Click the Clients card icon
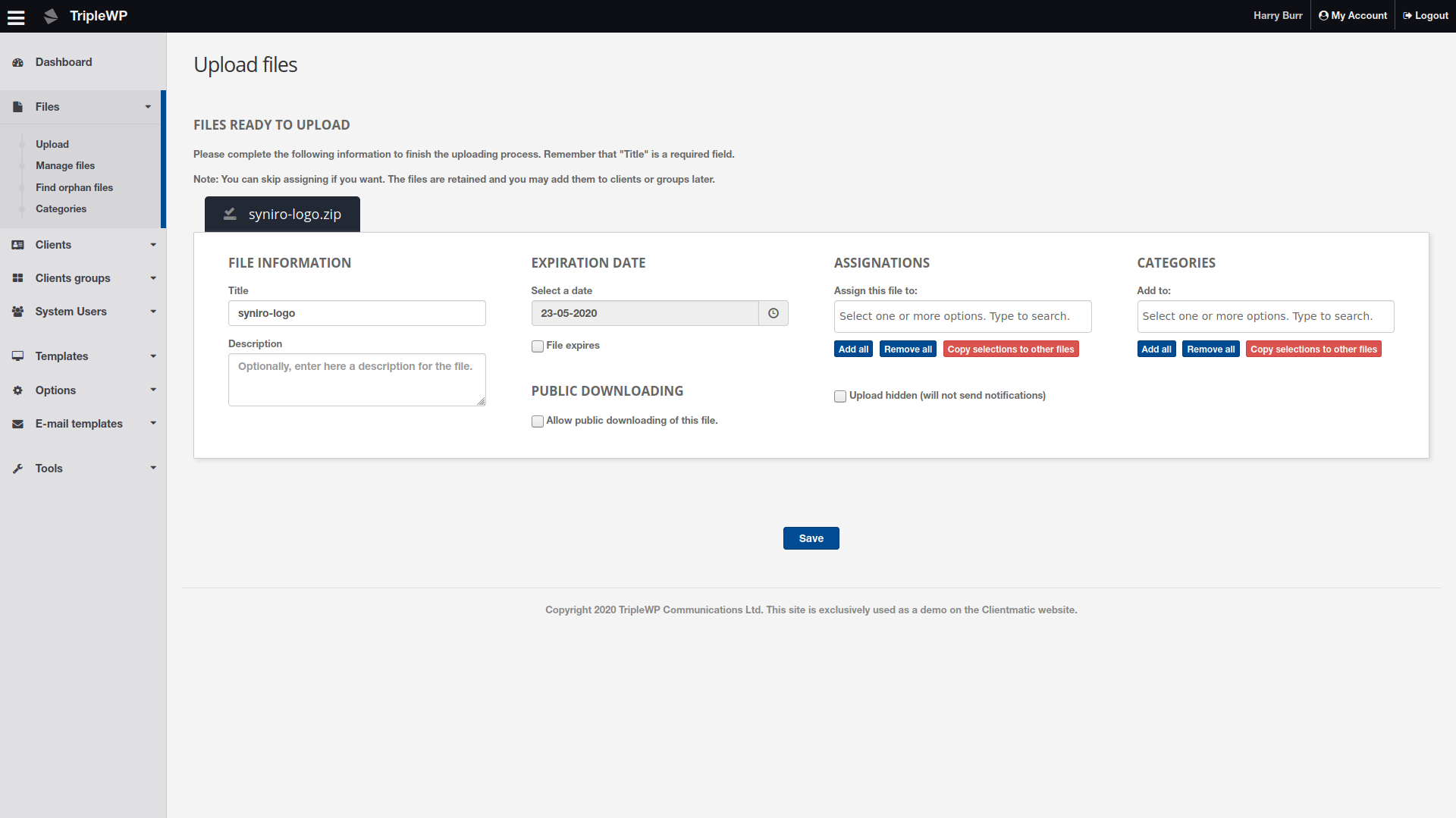The image size is (1456, 818). pyautogui.click(x=17, y=245)
